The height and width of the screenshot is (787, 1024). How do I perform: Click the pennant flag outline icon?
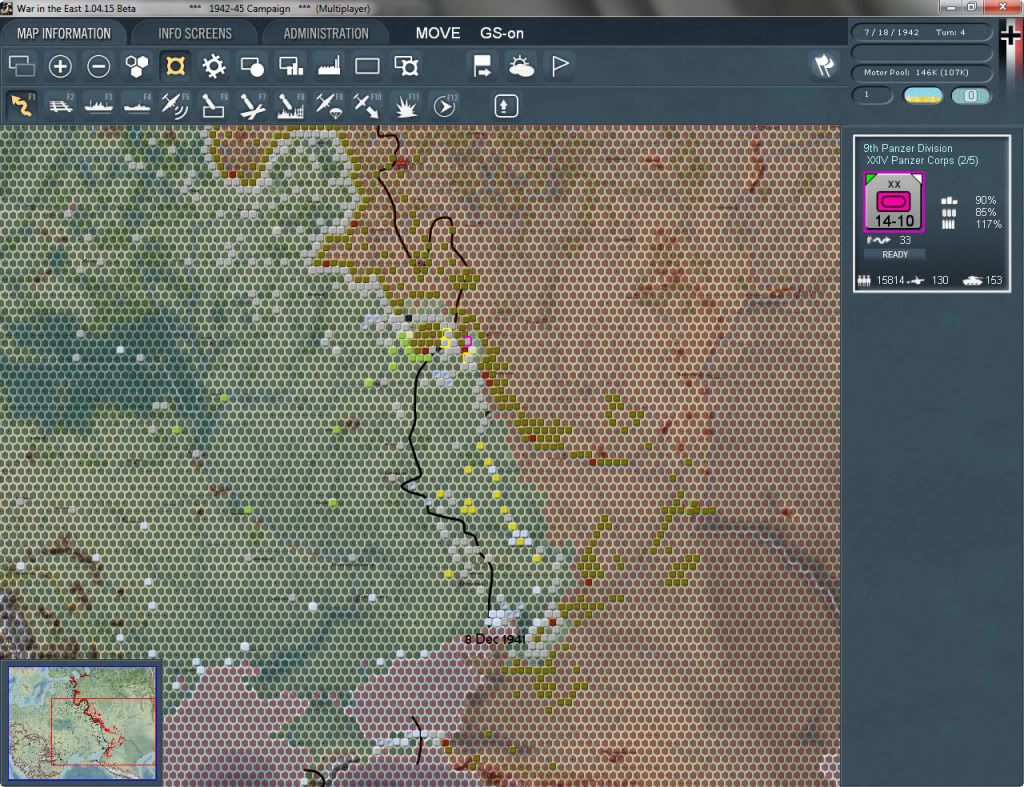[x=560, y=66]
